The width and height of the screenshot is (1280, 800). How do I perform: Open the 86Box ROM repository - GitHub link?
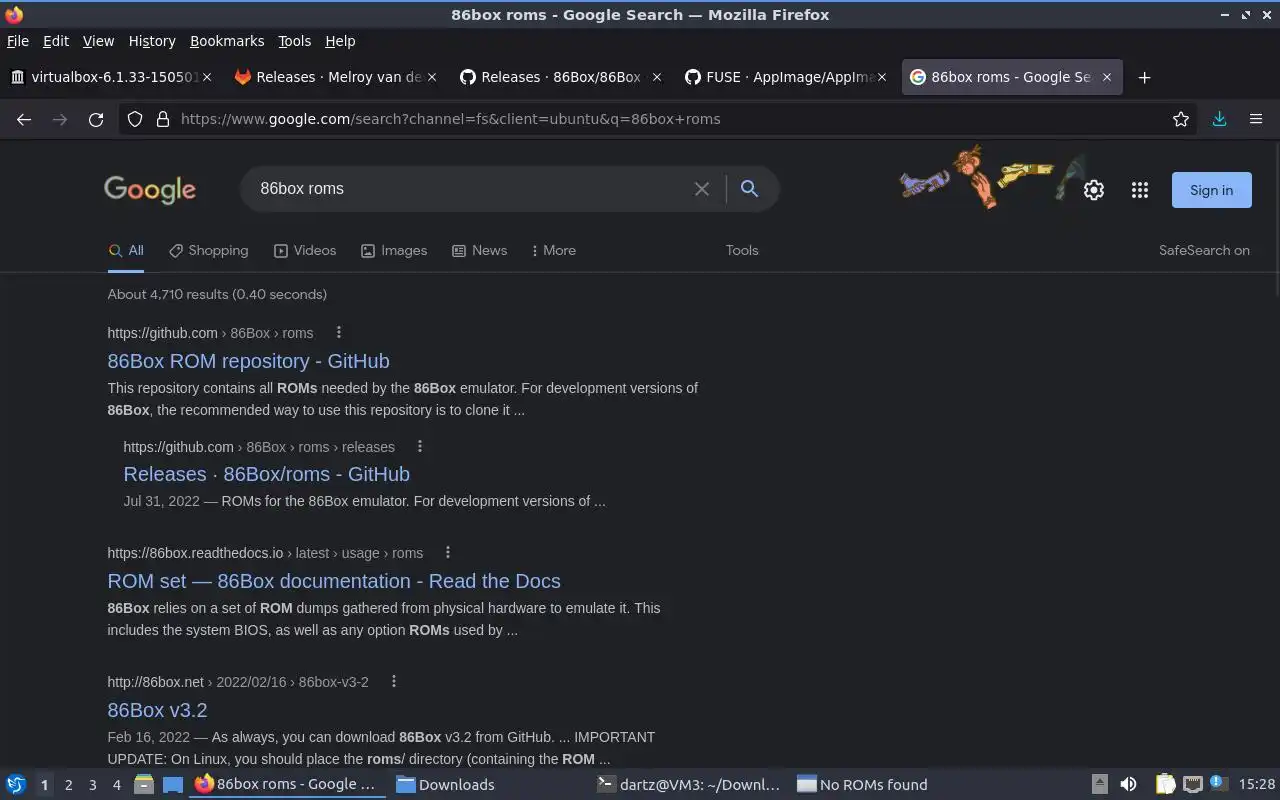point(248,361)
